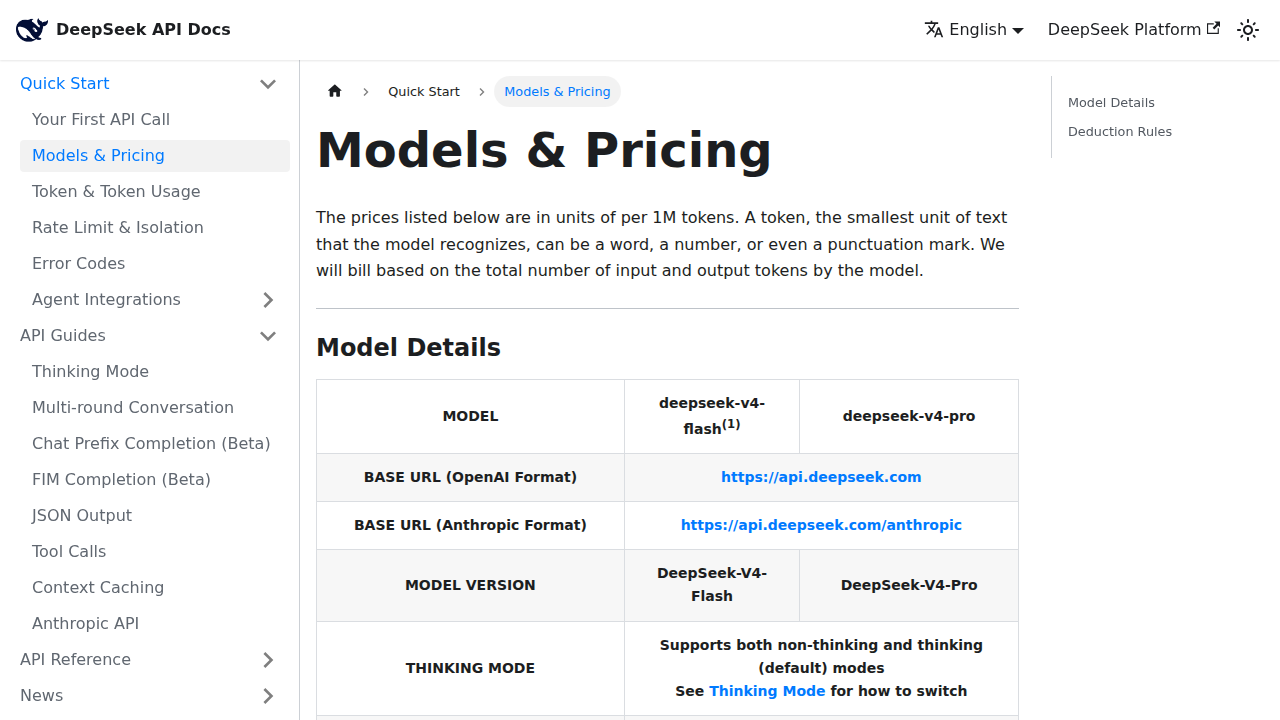Click the https://api.deepseek.com link

(821, 477)
